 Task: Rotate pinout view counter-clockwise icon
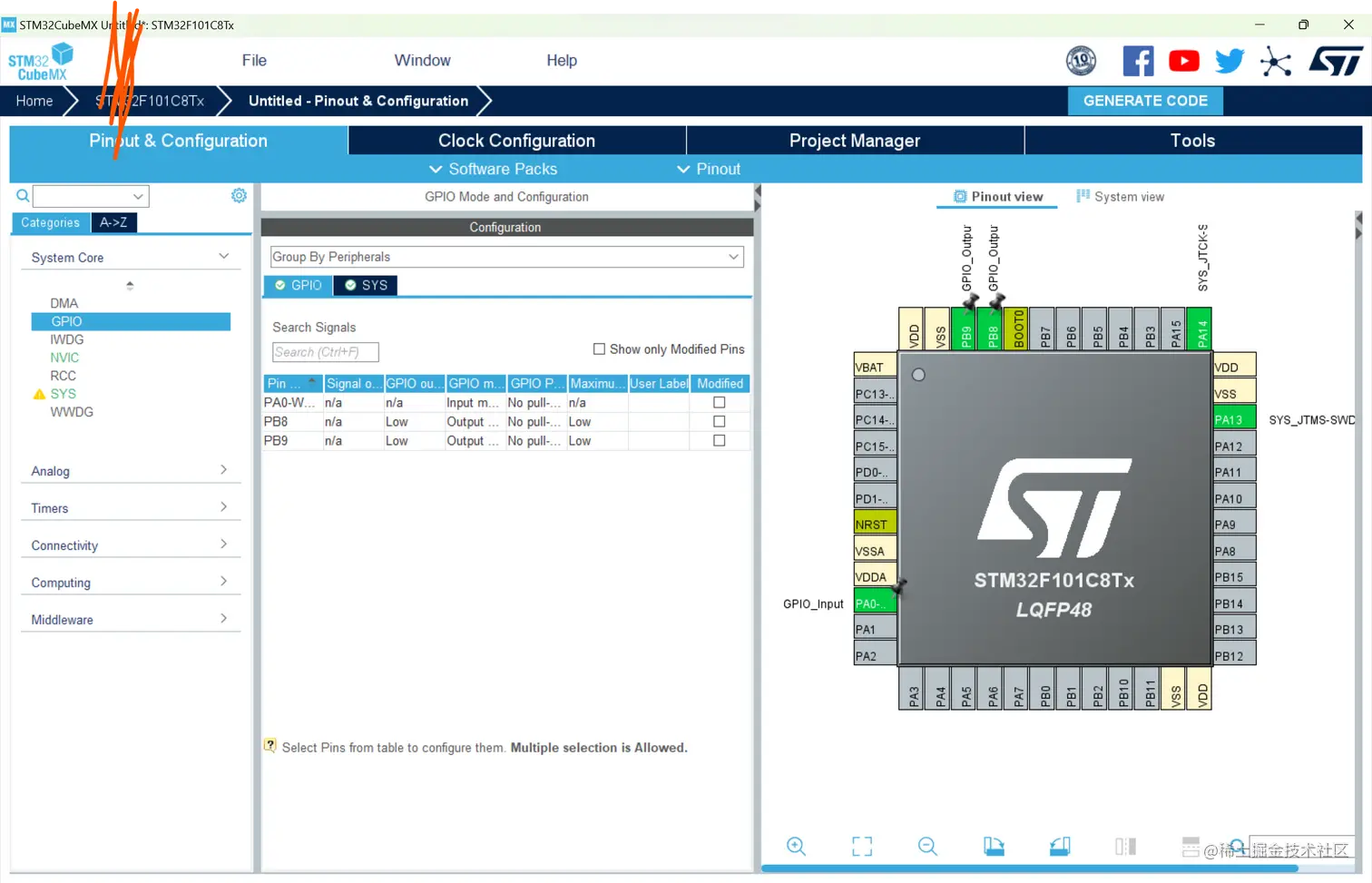[x=1060, y=846]
